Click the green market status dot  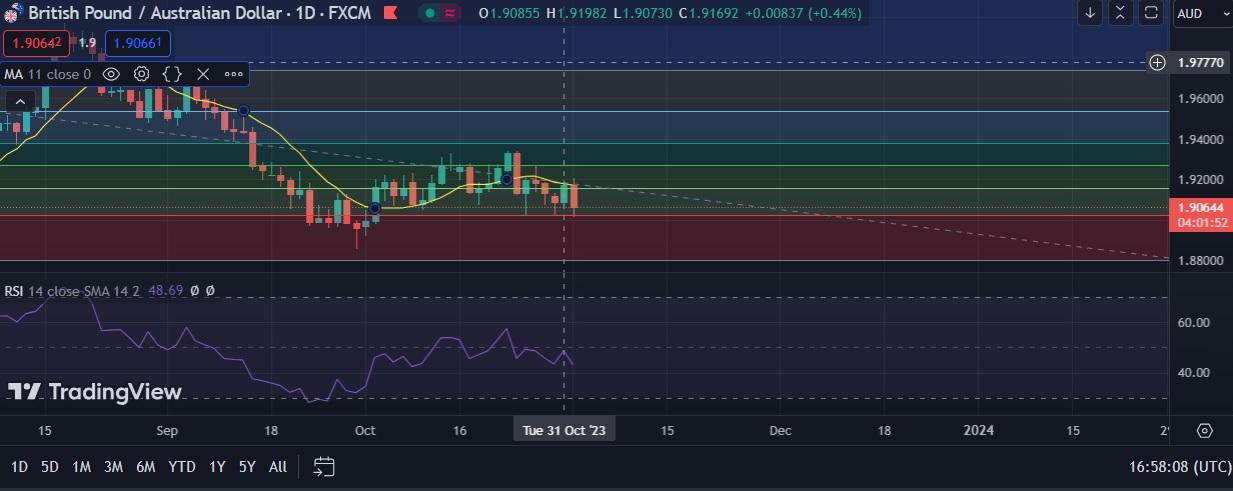pos(428,13)
